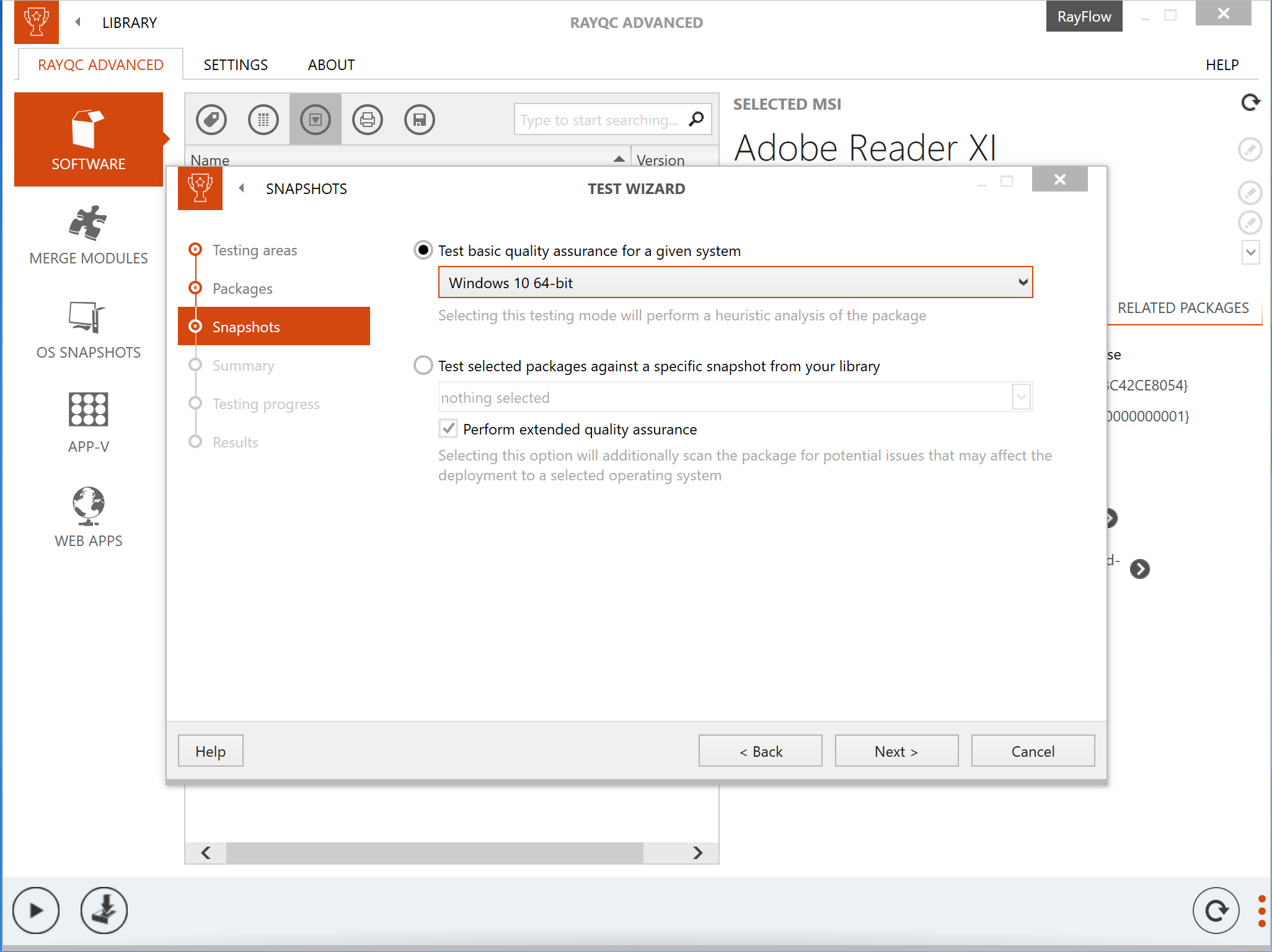Open the 'nothing selected' snapshot dropdown
The height and width of the screenshot is (952, 1272).
[x=736, y=397]
